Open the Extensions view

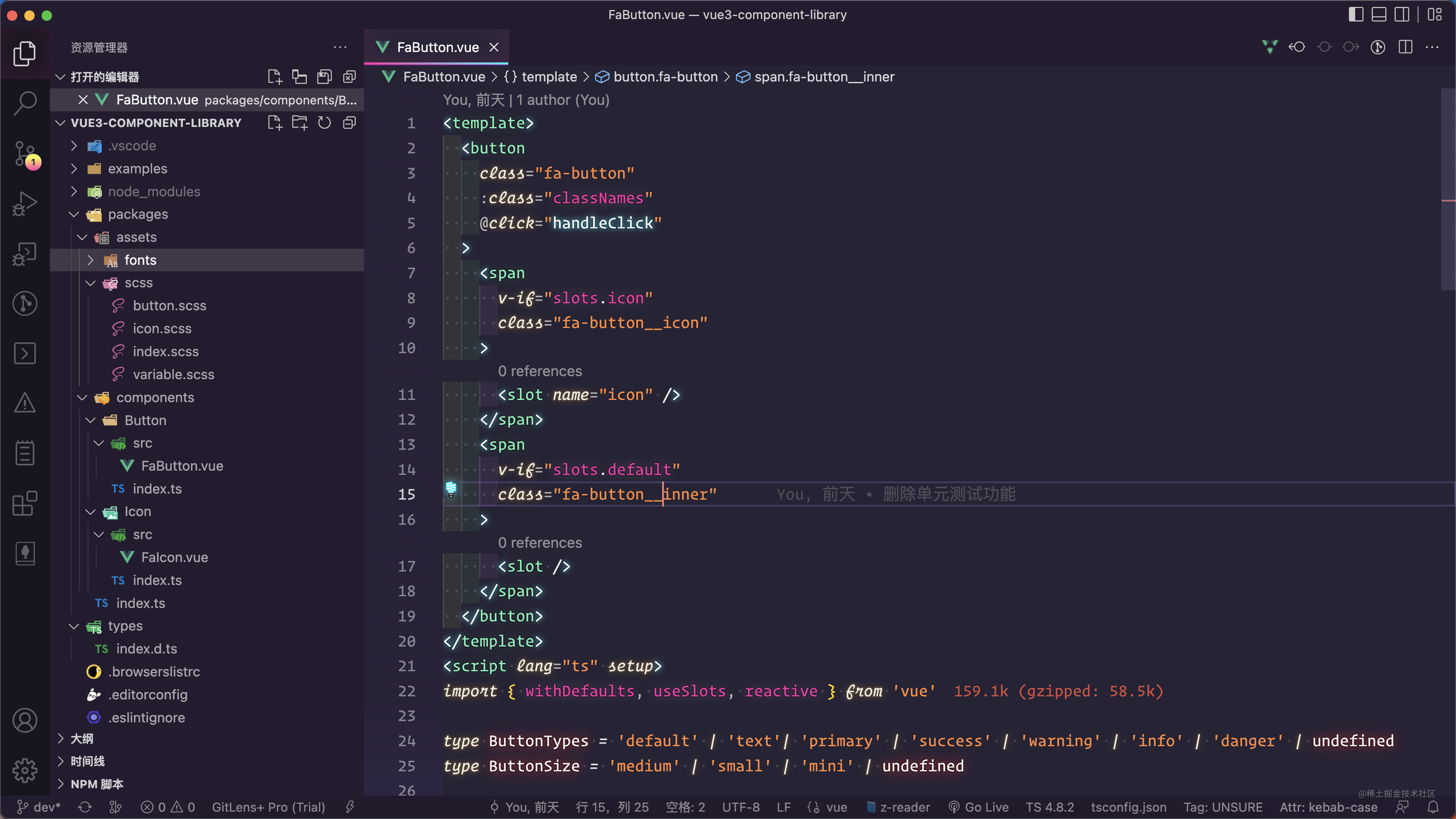[x=25, y=503]
